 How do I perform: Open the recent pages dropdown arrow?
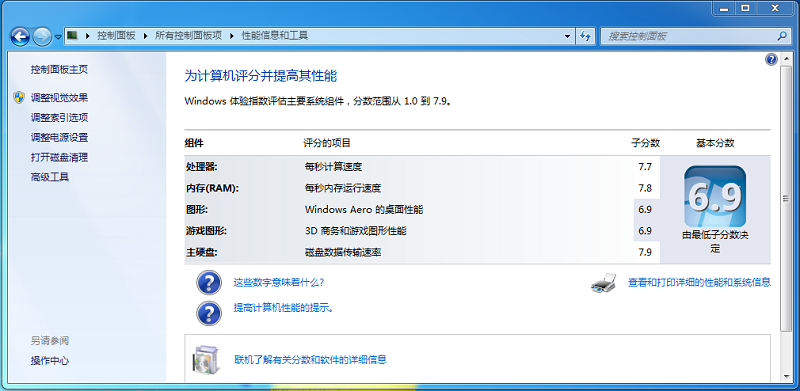[x=58, y=37]
